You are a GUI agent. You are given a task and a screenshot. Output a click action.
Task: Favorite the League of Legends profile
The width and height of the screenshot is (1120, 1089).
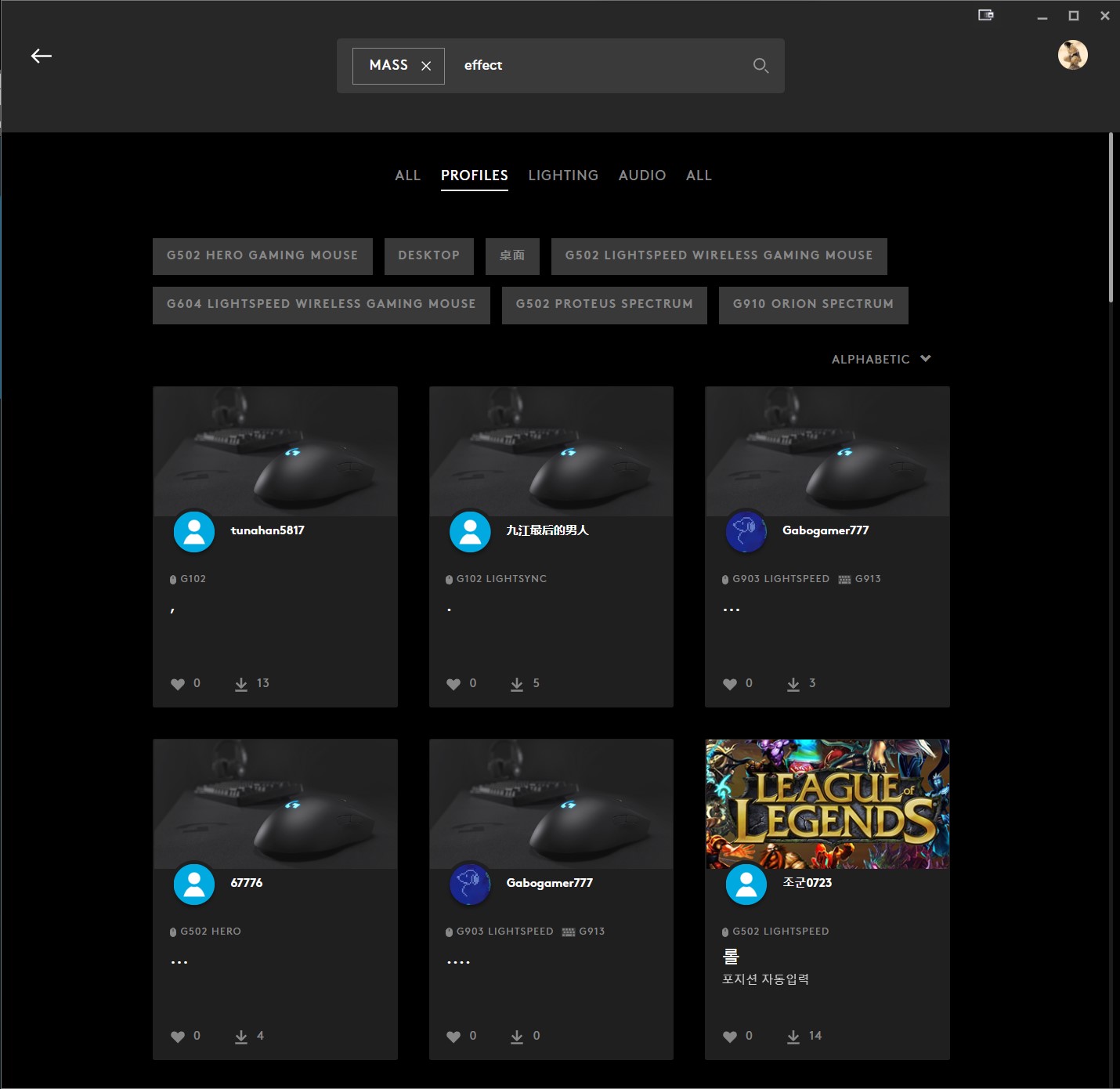(729, 1036)
